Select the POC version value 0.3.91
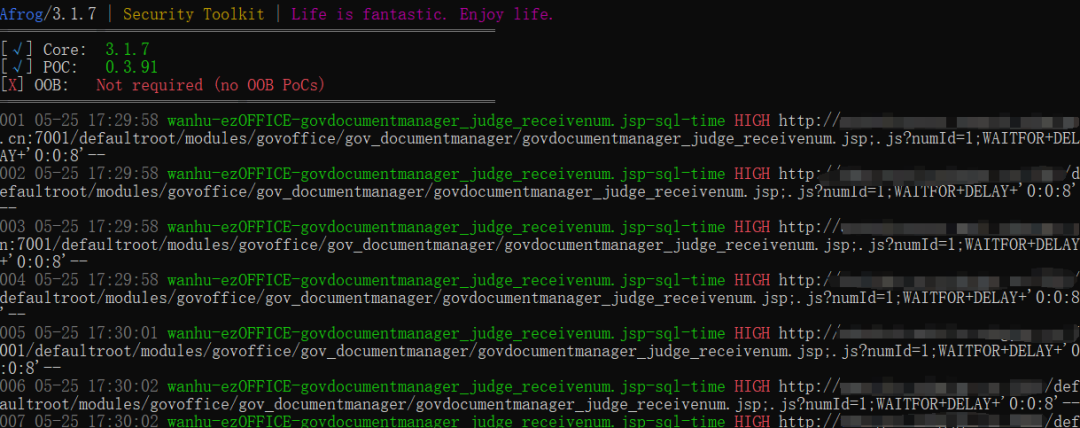Screen dimensions: 1080x428 point(132,67)
